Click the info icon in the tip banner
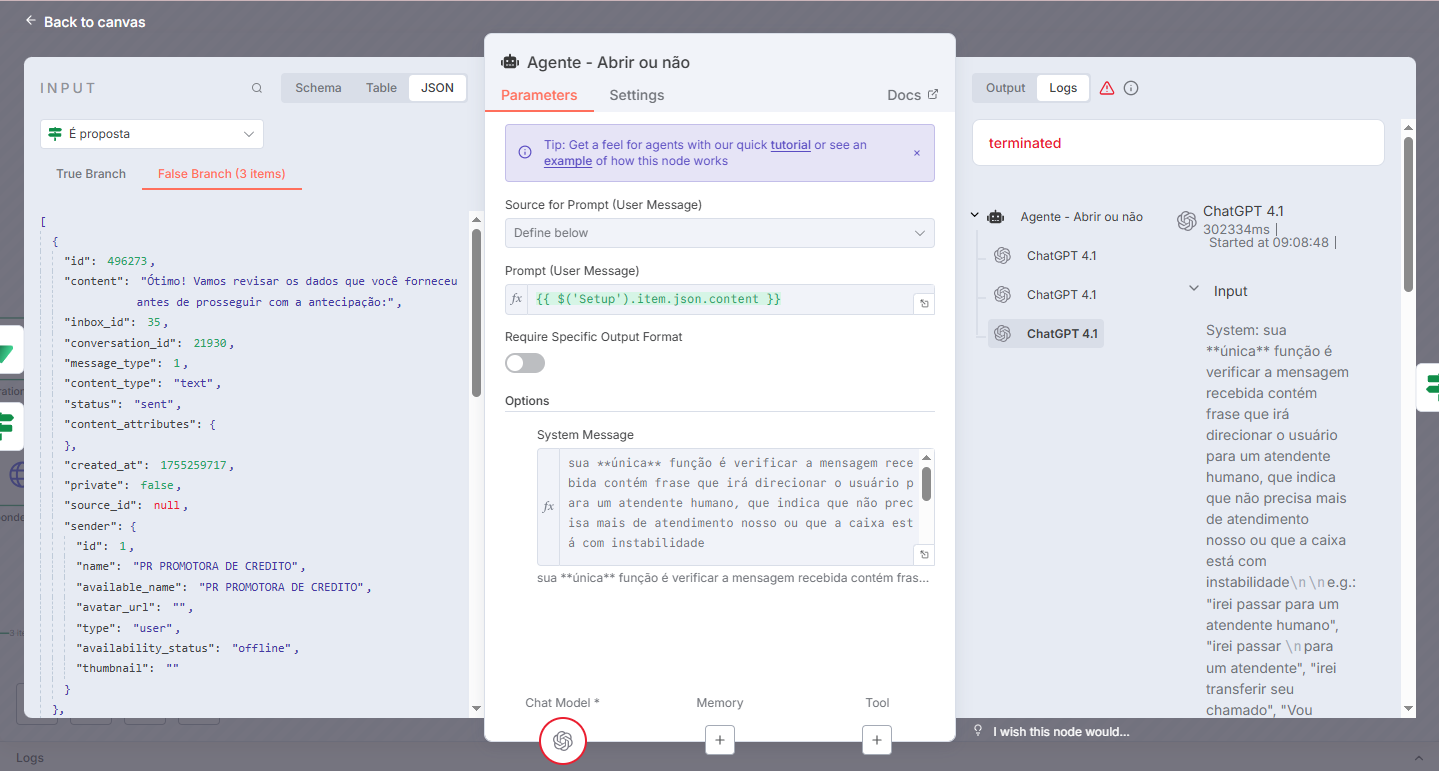 point(525,153)
